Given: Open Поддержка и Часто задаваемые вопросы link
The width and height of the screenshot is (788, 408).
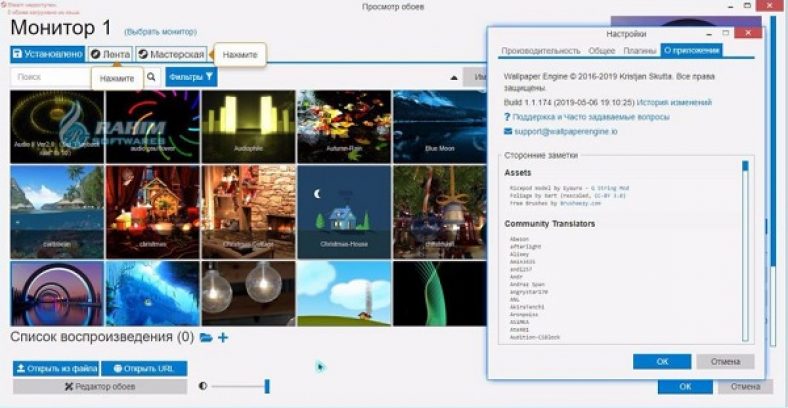Looking at the screenshot, I should (591, 117).
